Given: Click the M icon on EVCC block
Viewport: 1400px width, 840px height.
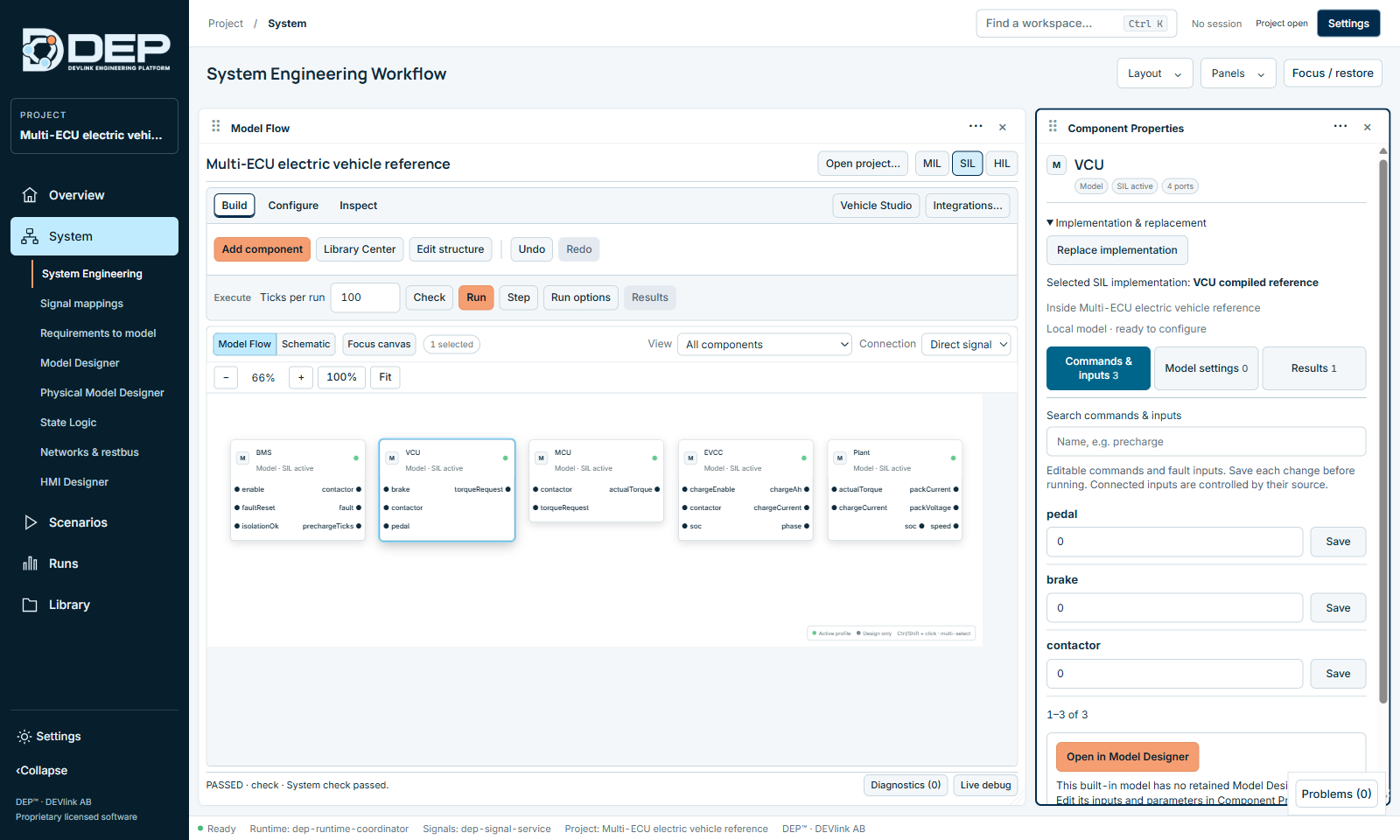Looking at the screenshot, I should [x=690, y=458].
